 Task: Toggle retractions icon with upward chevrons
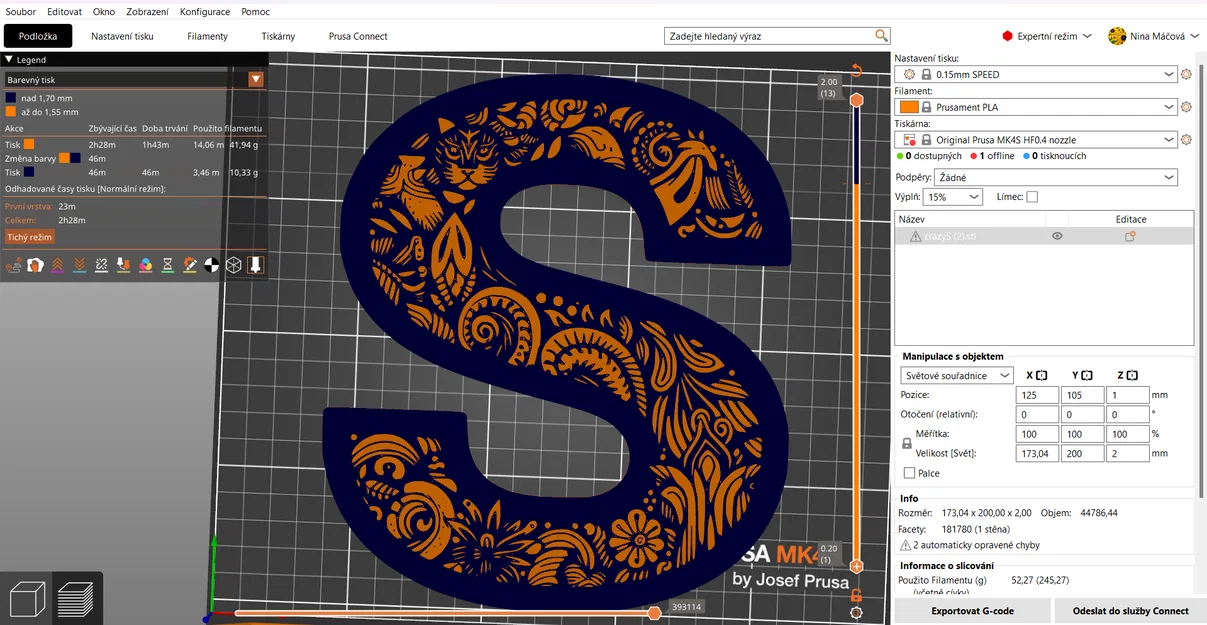pos(57,265)
